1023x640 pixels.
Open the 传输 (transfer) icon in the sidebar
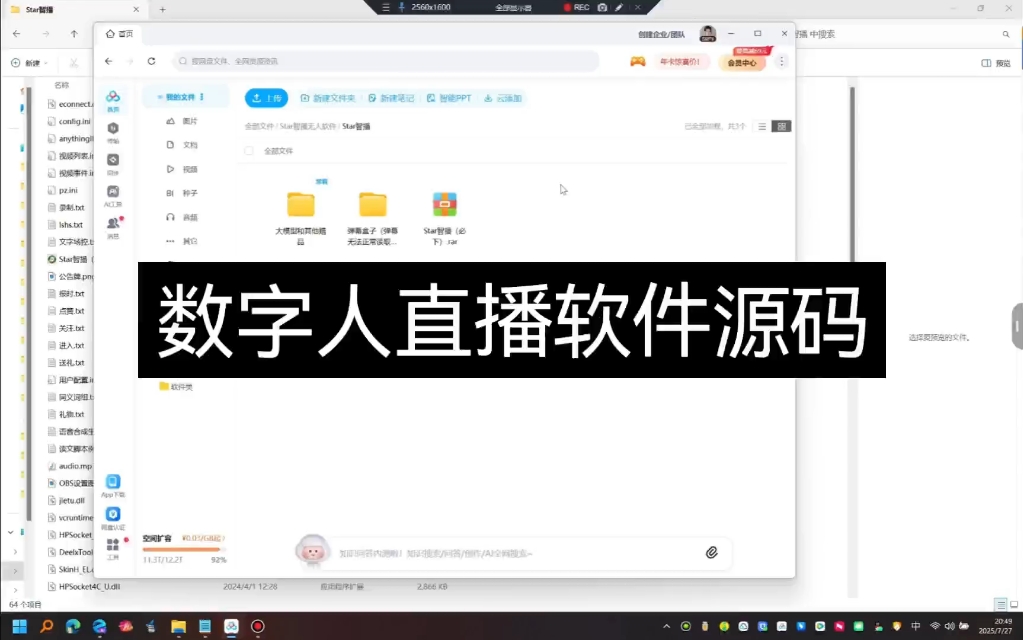(113, 130)
